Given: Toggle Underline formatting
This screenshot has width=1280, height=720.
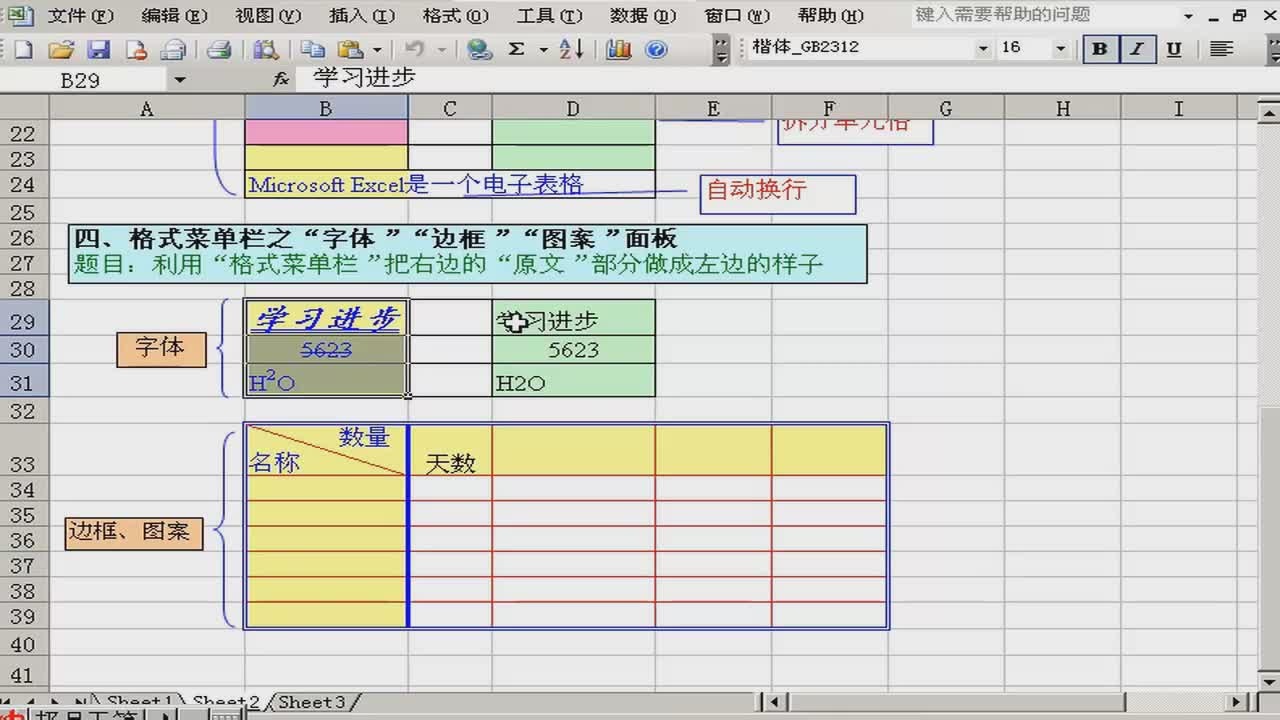Looking at the screenshot, I should [1174, 49].
